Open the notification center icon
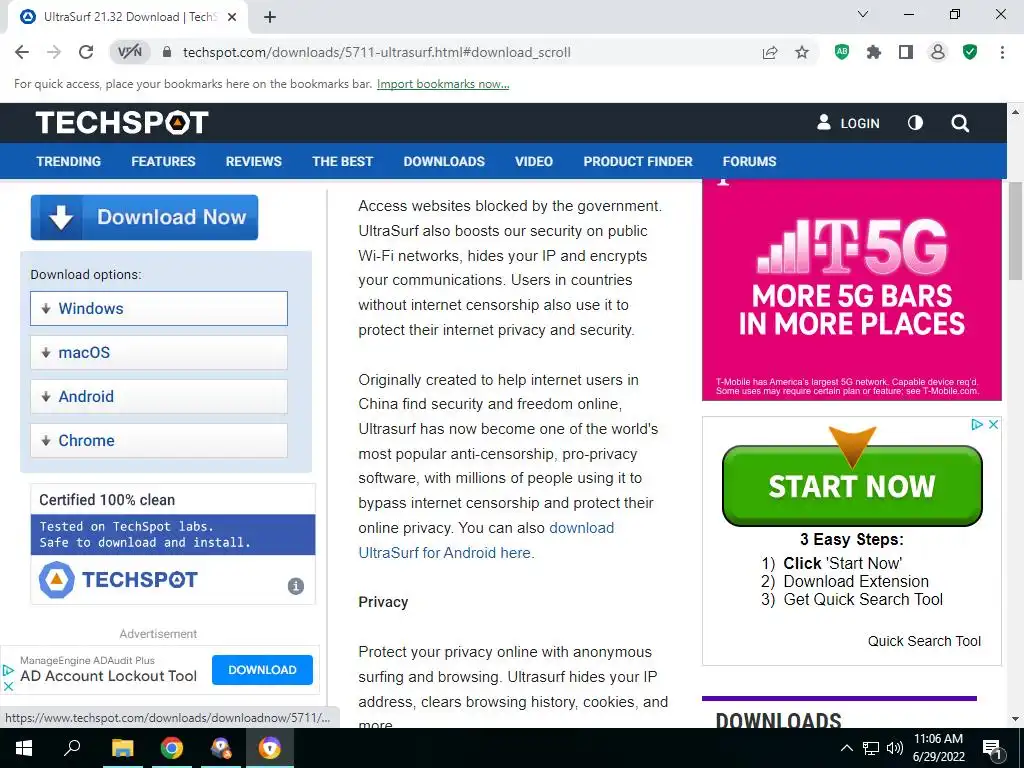 993,749
